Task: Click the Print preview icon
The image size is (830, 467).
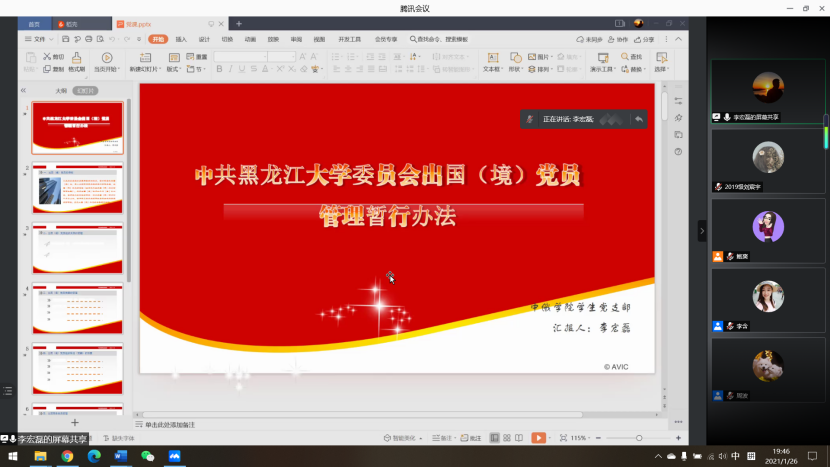Action: [x=100, y=39]
